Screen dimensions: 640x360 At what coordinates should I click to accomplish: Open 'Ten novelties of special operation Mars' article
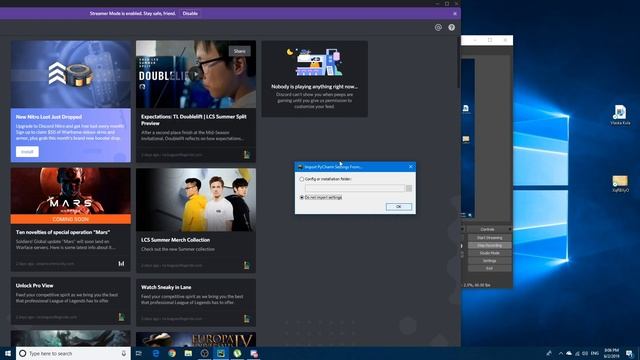click(63, 232)
